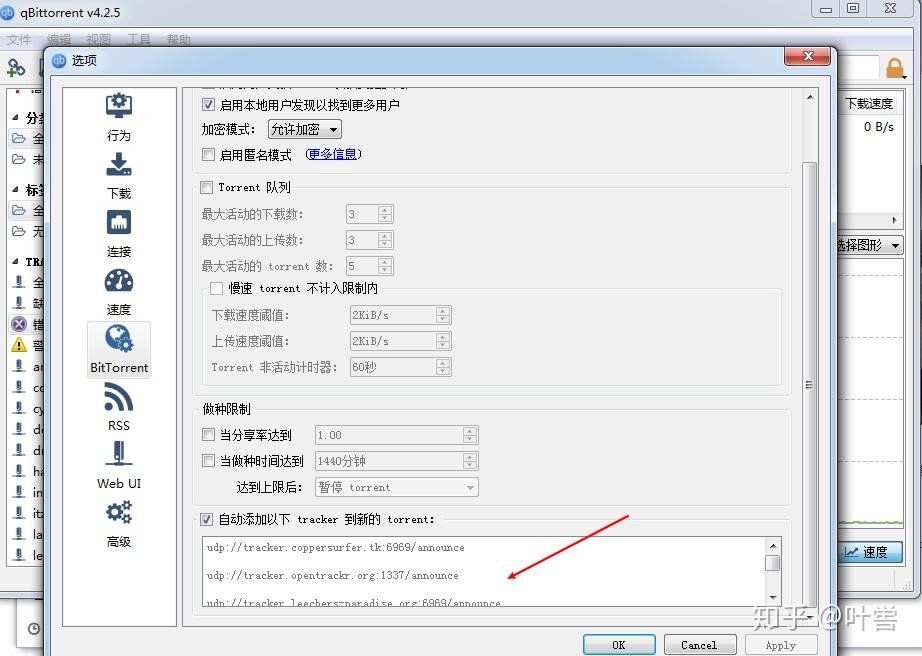The width and height of the screenshot is (922, 656).
Task: Open the 选择图形 dropdown in main window
Action: coord(869,245)
